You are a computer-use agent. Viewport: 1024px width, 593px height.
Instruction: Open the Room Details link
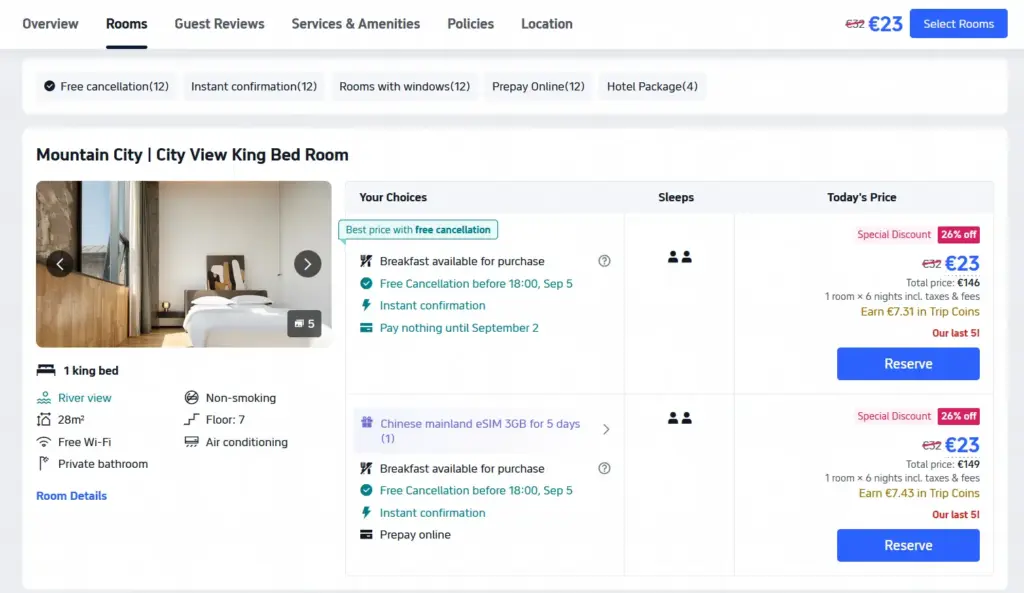(71, 496)
